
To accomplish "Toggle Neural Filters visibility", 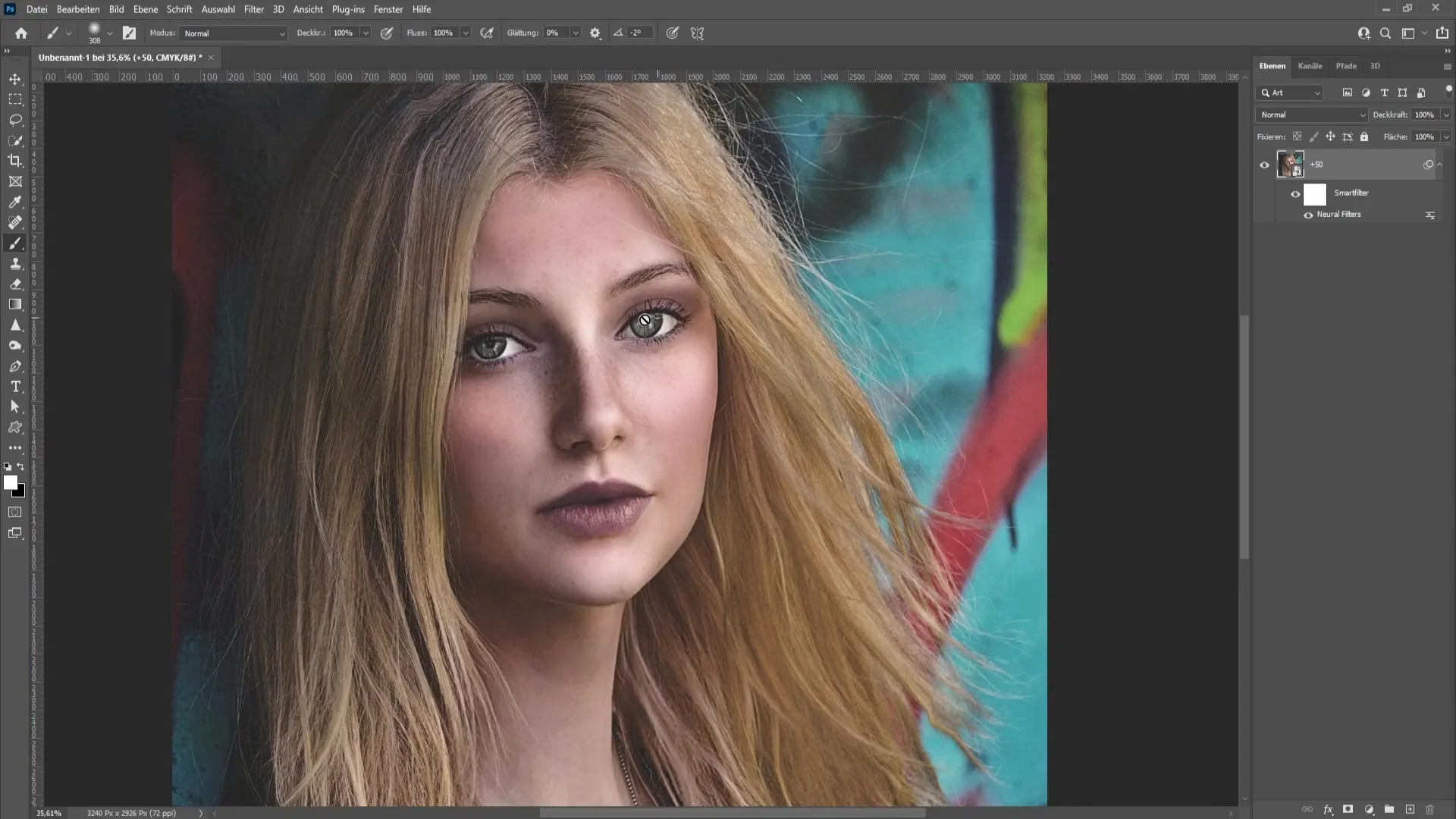I will pyautogui.click(x=1307, y=214).
